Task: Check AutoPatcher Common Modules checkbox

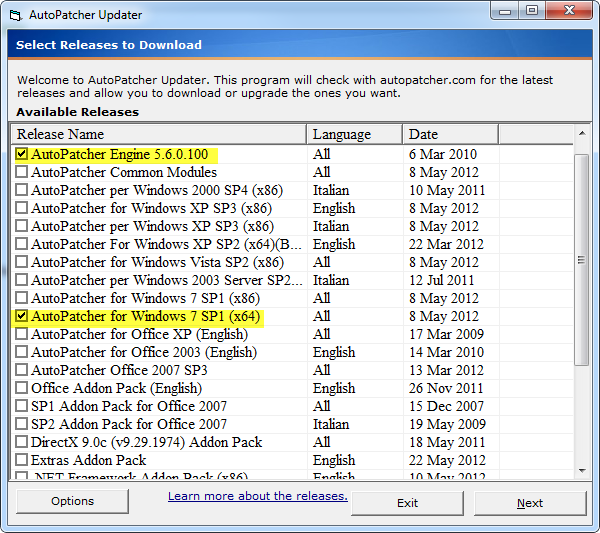Action: [x=21, y=172]
